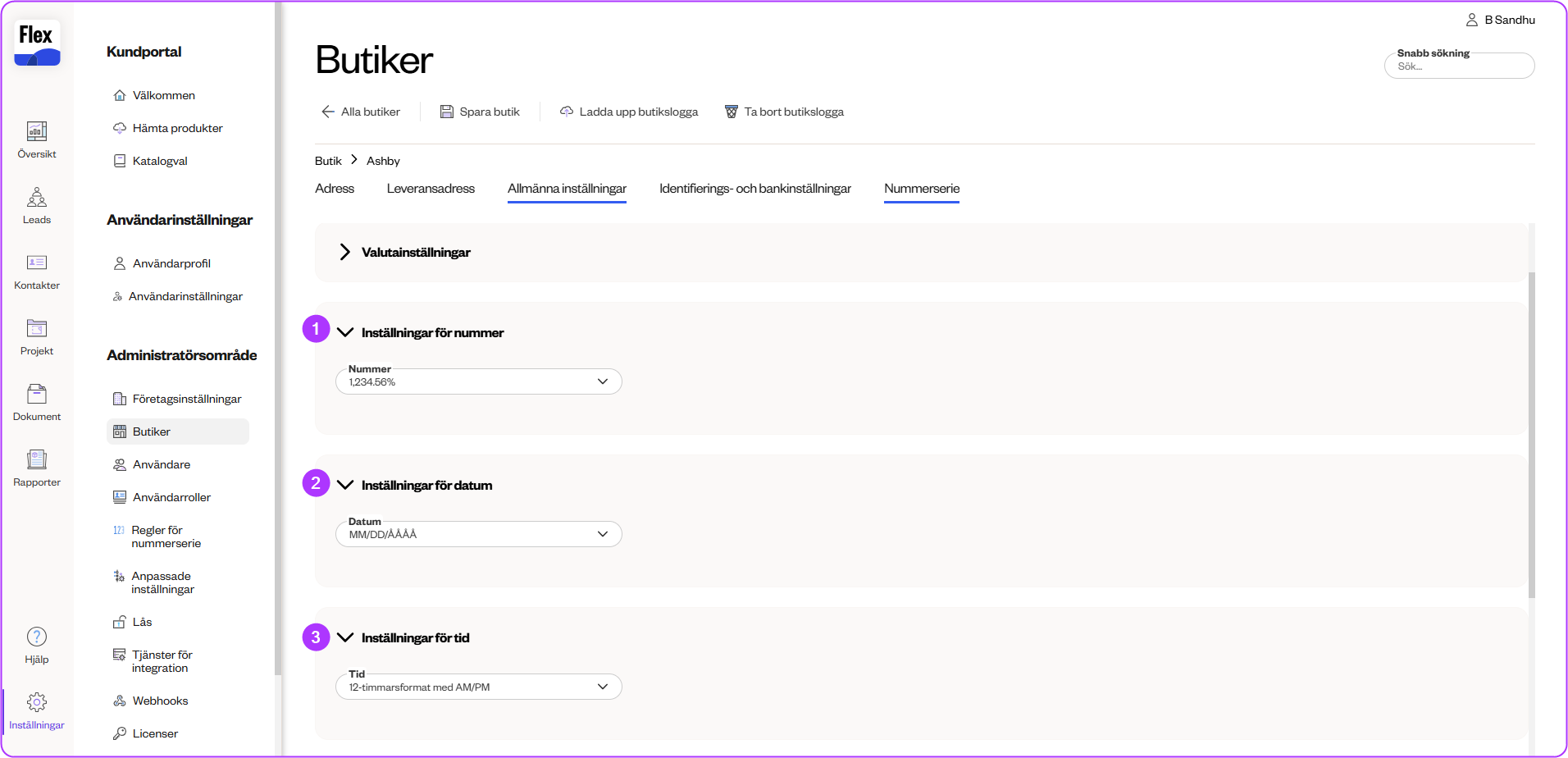Expand the Valutainställningar section

click(x=345, y=252)
